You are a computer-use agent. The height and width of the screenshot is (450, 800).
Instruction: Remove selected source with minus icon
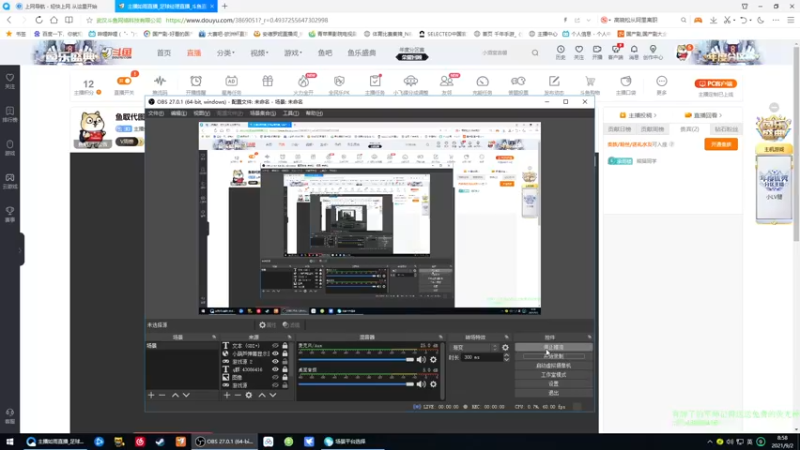tap(238, 395)
